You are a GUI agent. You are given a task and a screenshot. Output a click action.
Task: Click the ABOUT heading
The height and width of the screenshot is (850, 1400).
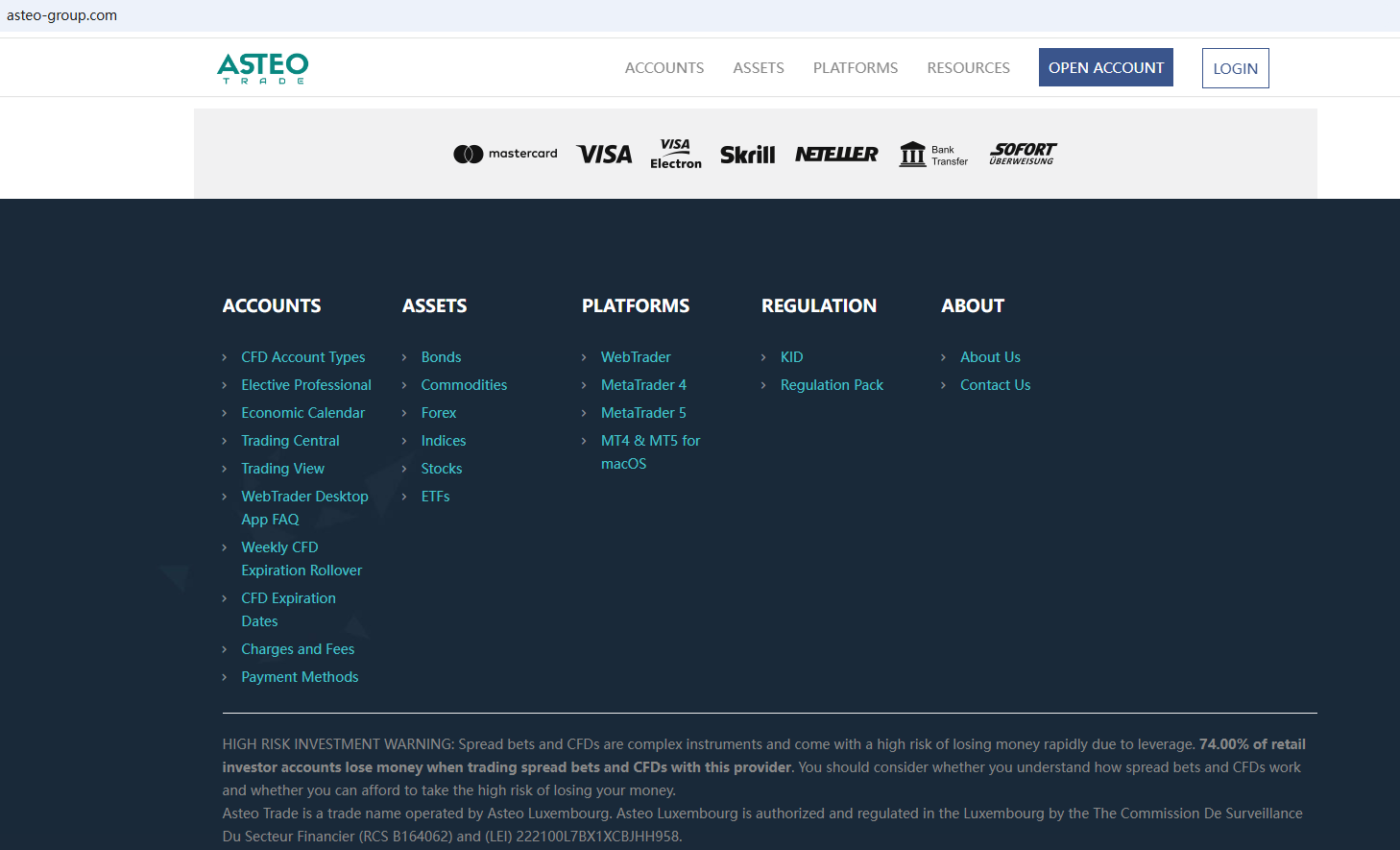click(973, 306)
